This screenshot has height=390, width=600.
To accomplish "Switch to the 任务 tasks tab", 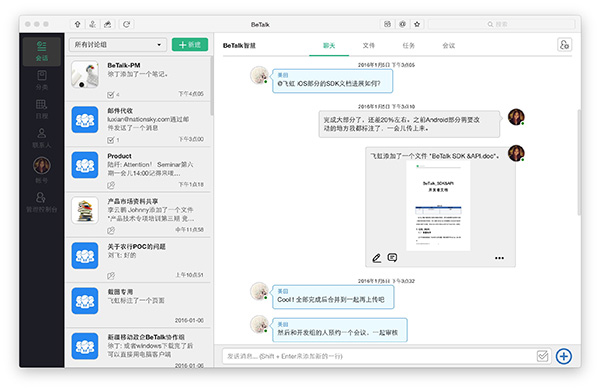I will pos(408,46).
